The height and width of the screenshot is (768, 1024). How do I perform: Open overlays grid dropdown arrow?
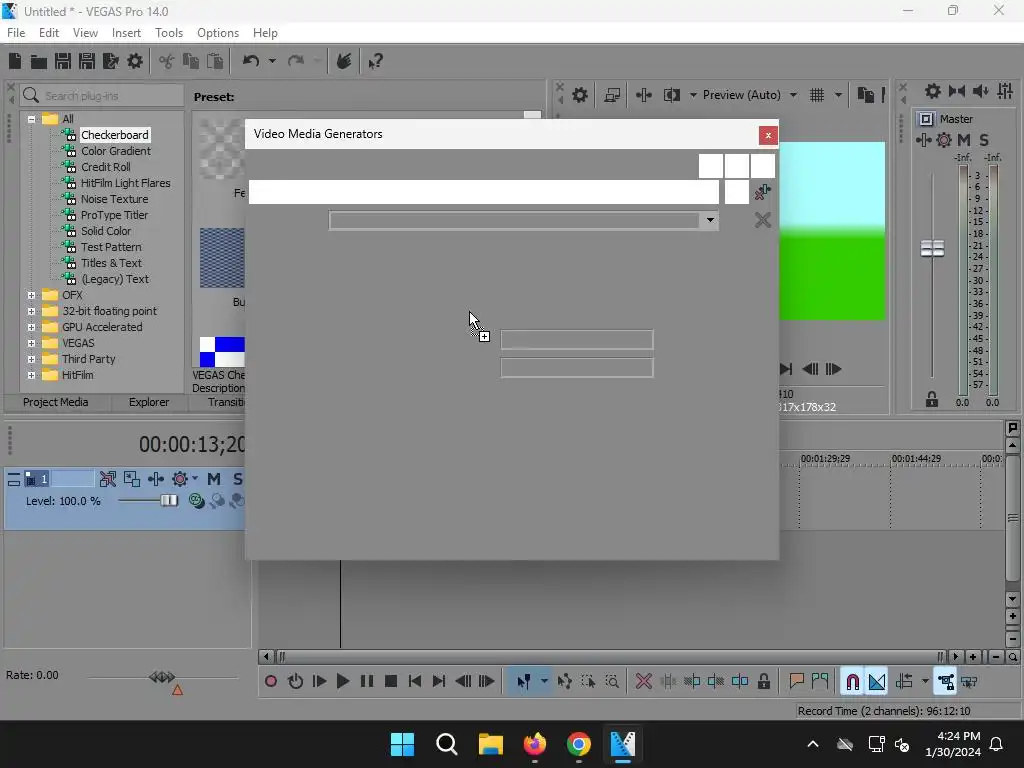coord(839,95)
